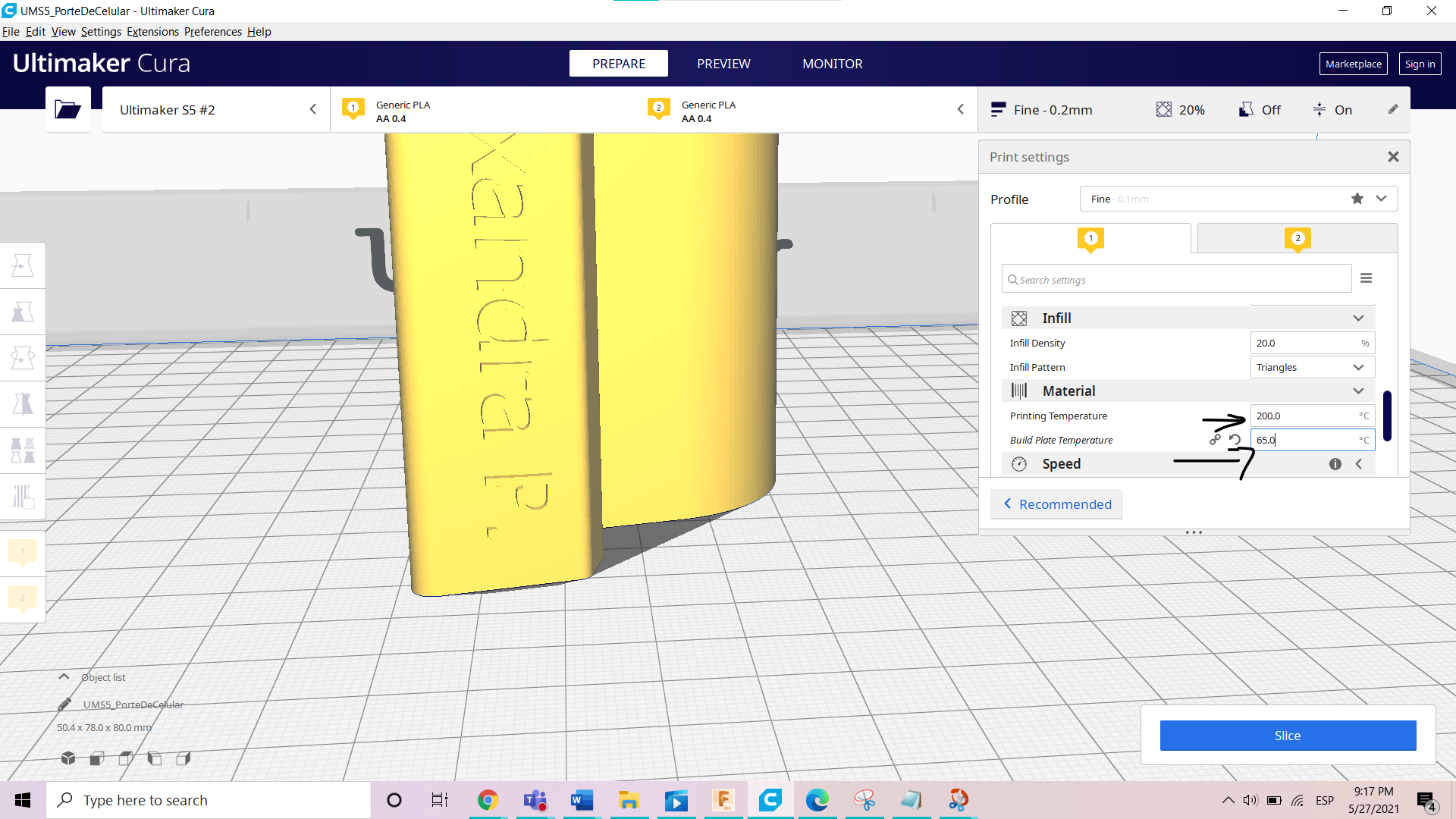
Task: Click the settings visibility hamburger menu icon
Action: (1366, 278)
